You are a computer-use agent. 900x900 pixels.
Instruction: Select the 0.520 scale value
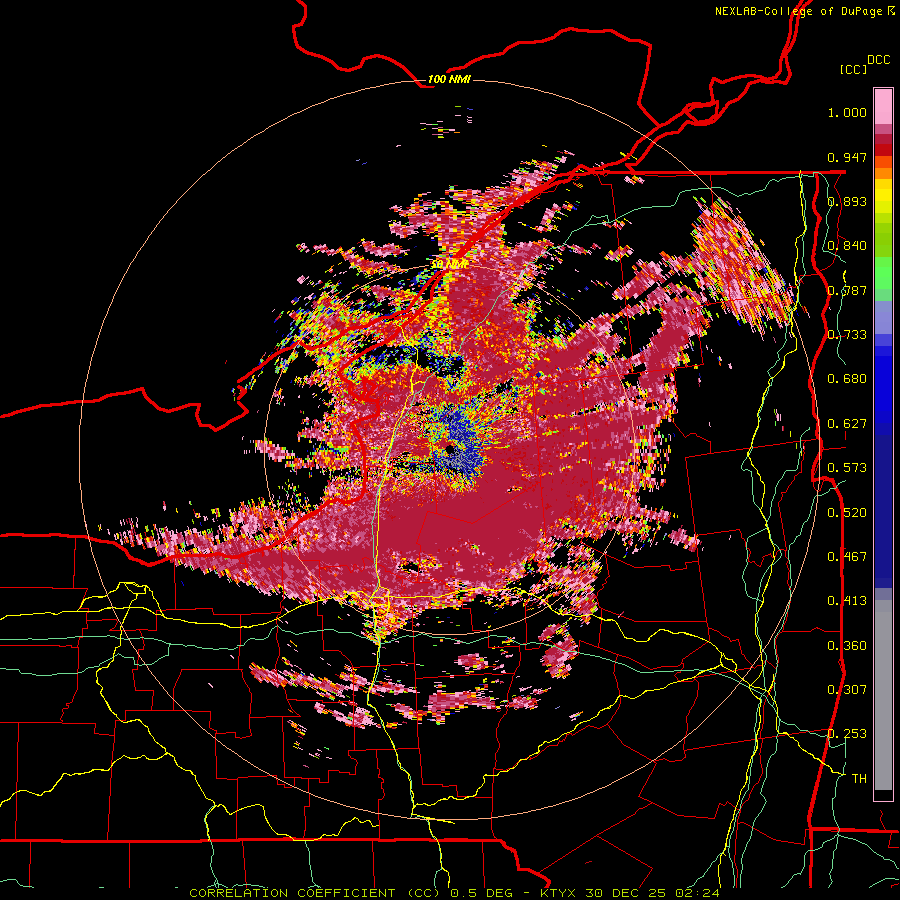tap(847, 513)
